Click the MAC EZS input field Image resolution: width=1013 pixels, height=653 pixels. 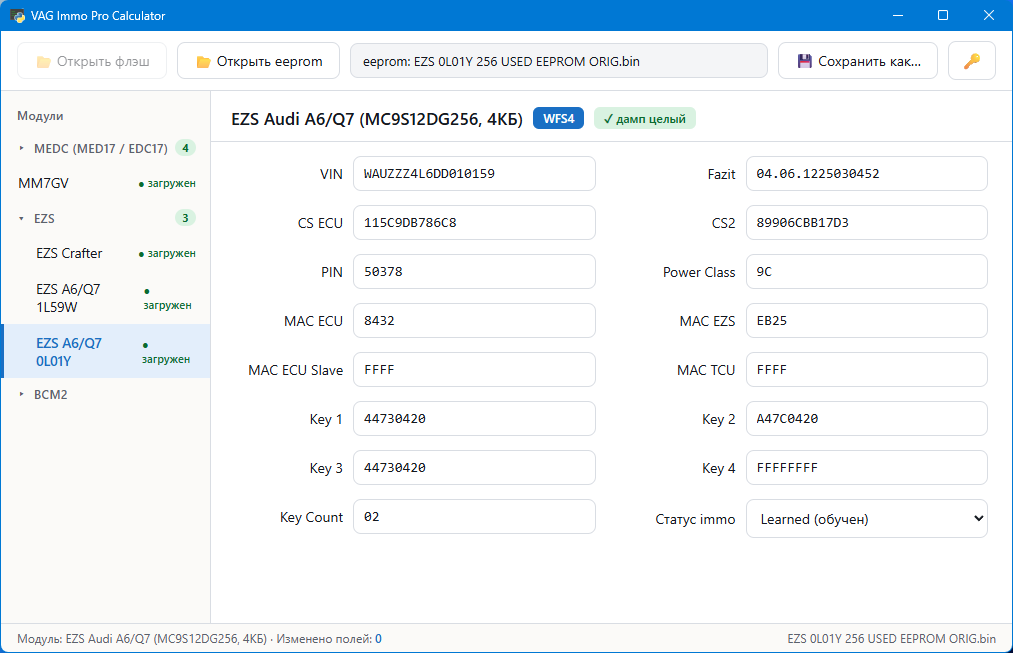point(866,321)
